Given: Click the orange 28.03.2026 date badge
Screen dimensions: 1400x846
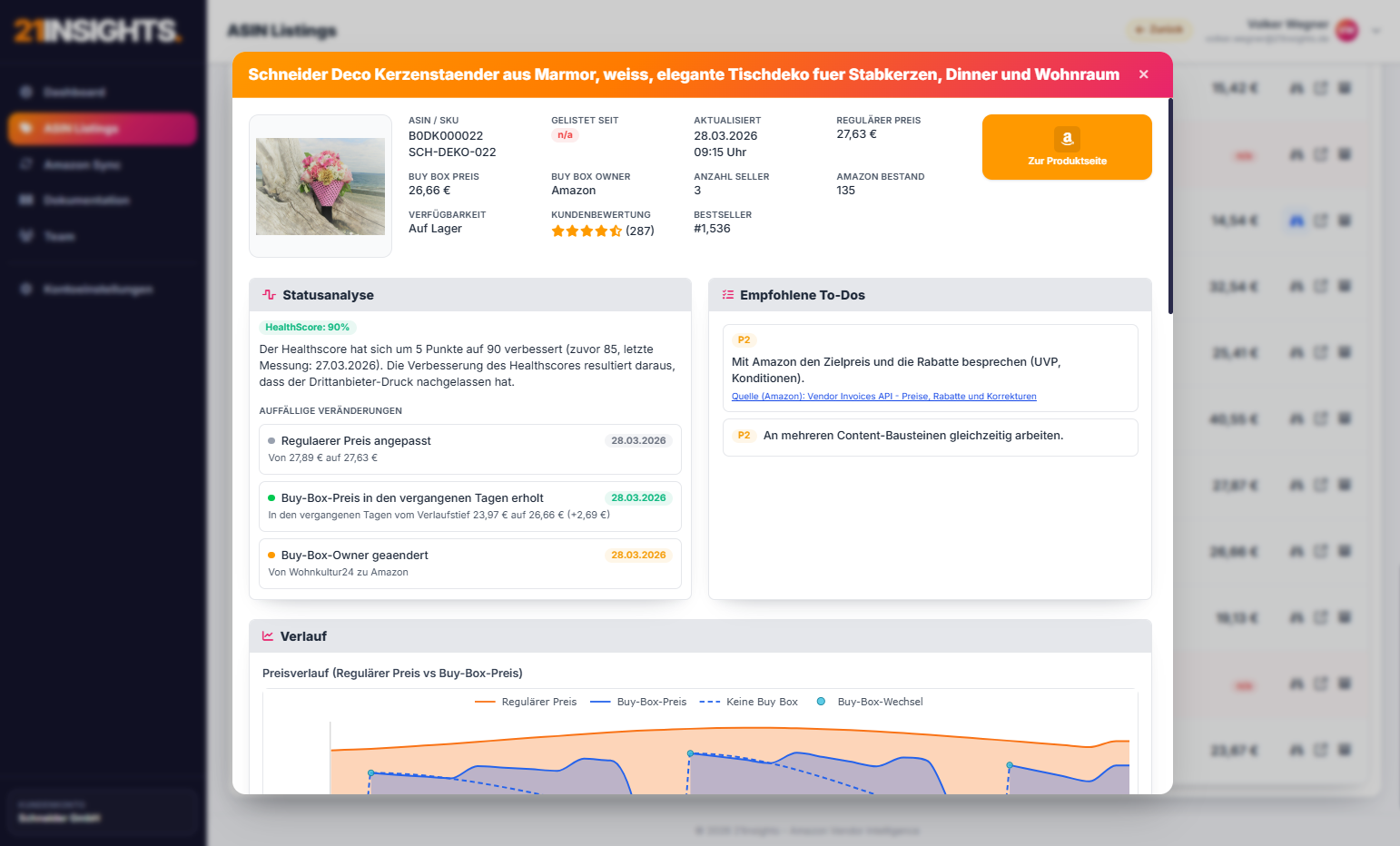Looking at the screenshot, I should [638, 555].
